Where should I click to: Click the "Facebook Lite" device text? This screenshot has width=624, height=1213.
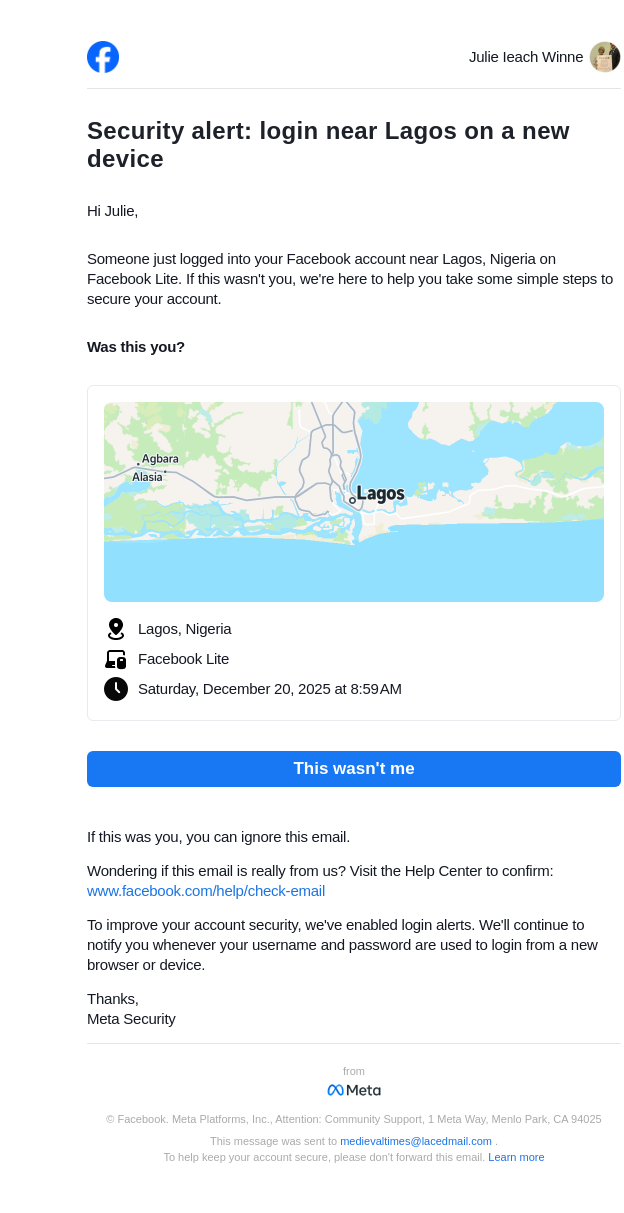pos(183,659)
